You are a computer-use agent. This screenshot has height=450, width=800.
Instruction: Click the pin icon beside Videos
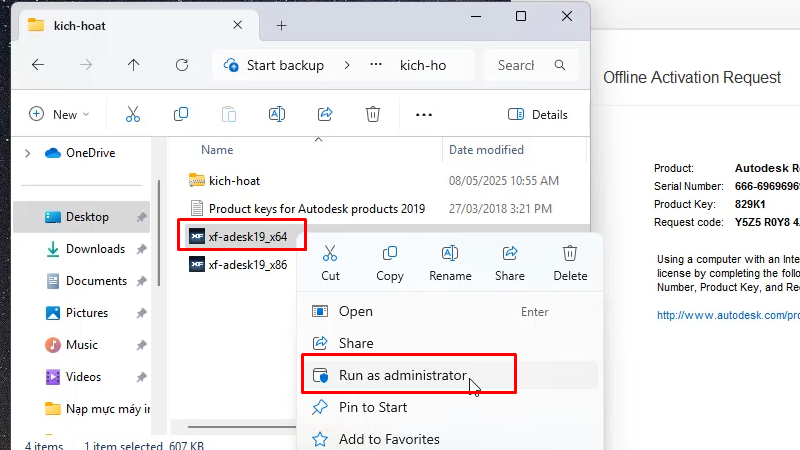[141, 377]
